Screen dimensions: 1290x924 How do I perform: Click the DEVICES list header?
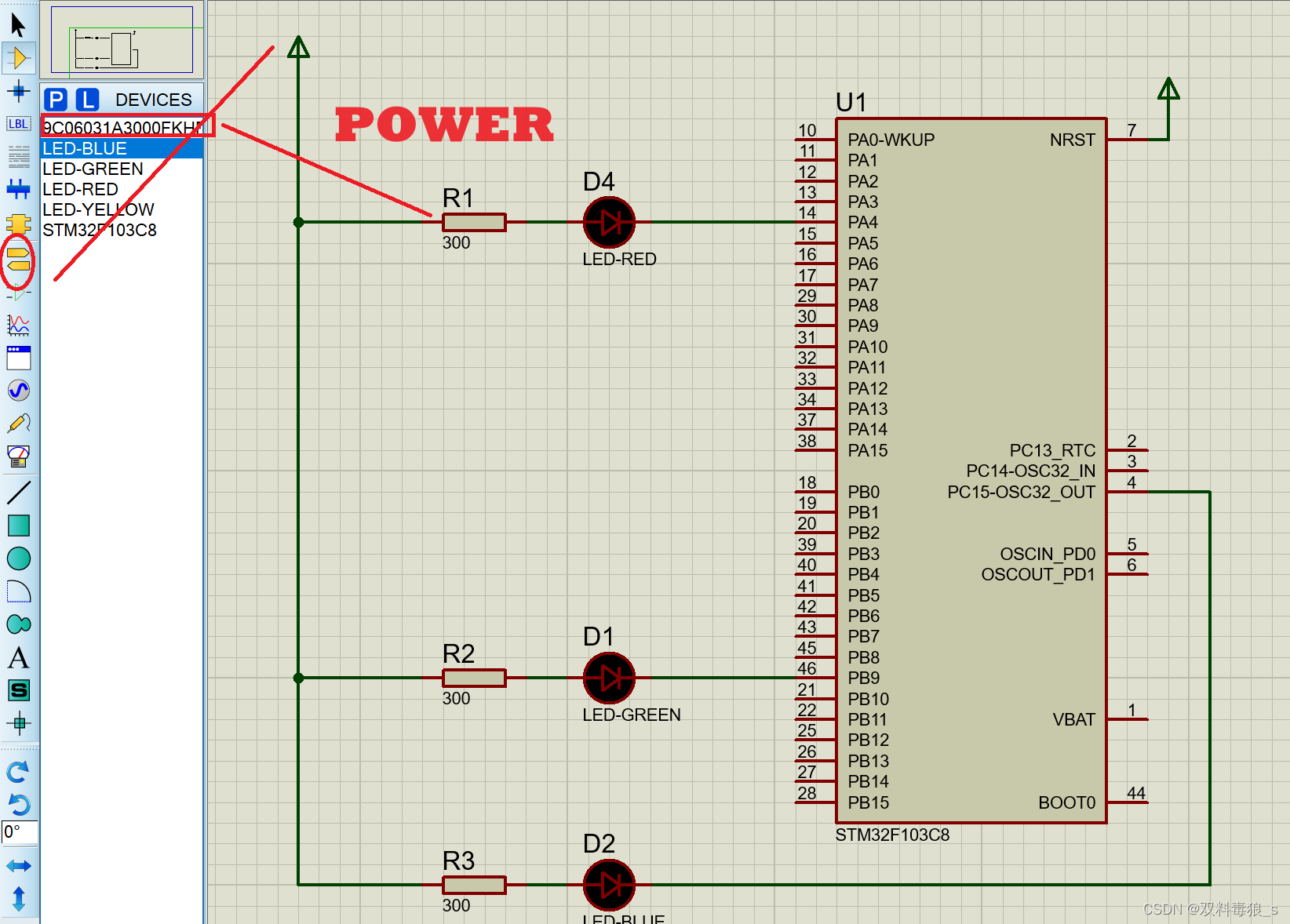(x=153, y=100)
